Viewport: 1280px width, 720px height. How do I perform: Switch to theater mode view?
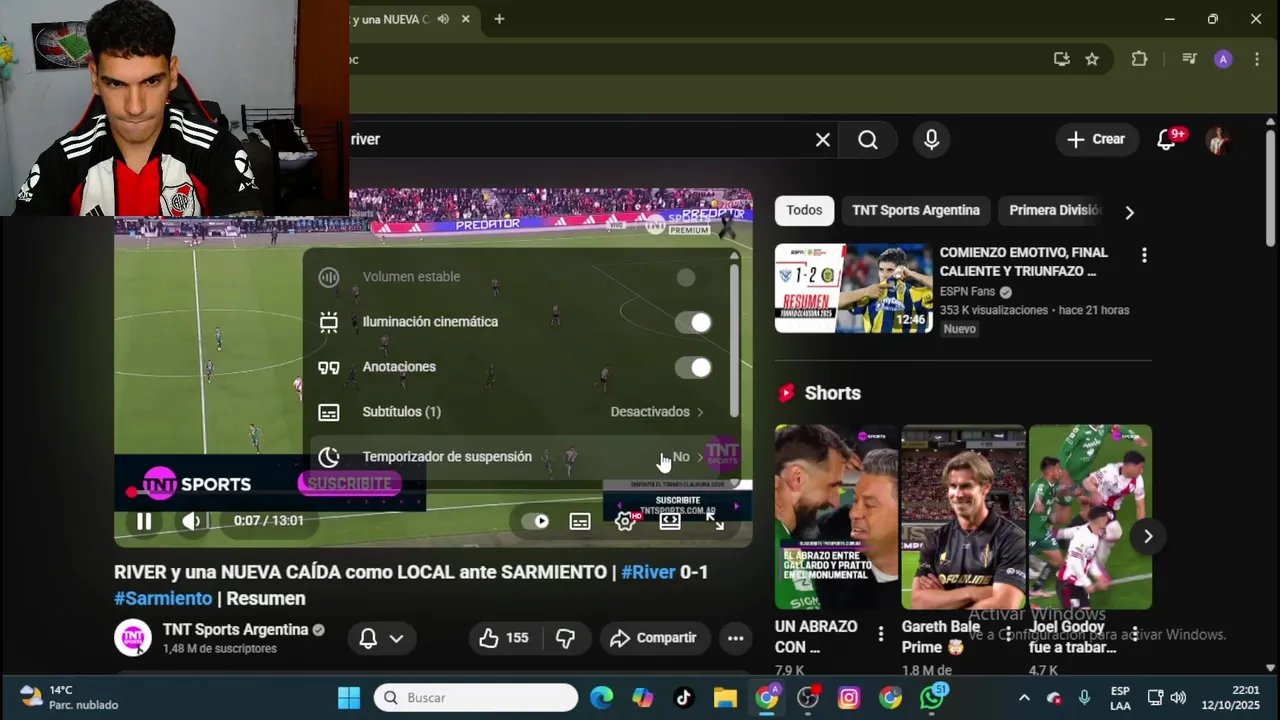[670, 521]
